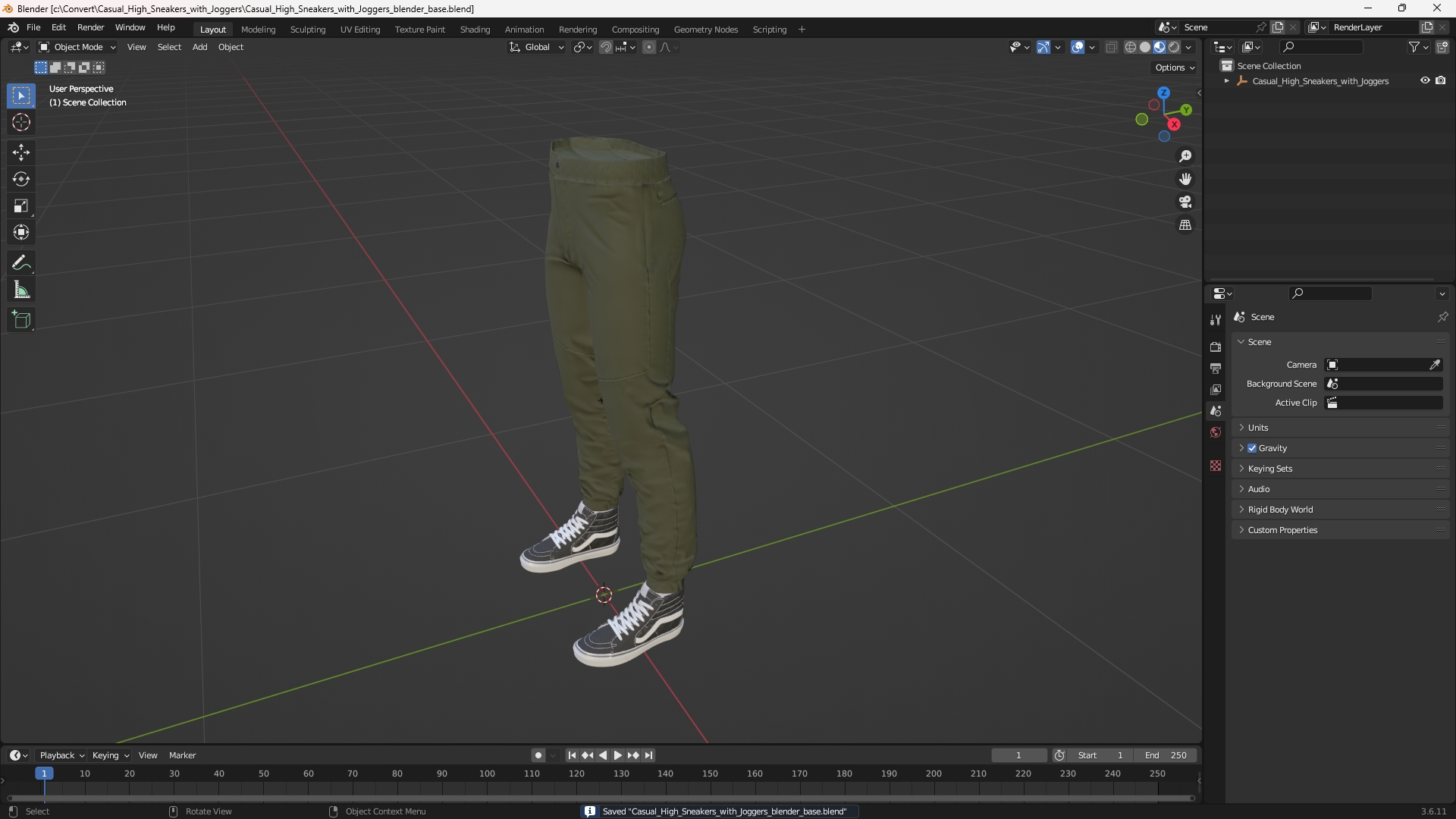Enable the Gravity checkbox
Viewport: 1456px width, 819px height.
point(1252,448)
